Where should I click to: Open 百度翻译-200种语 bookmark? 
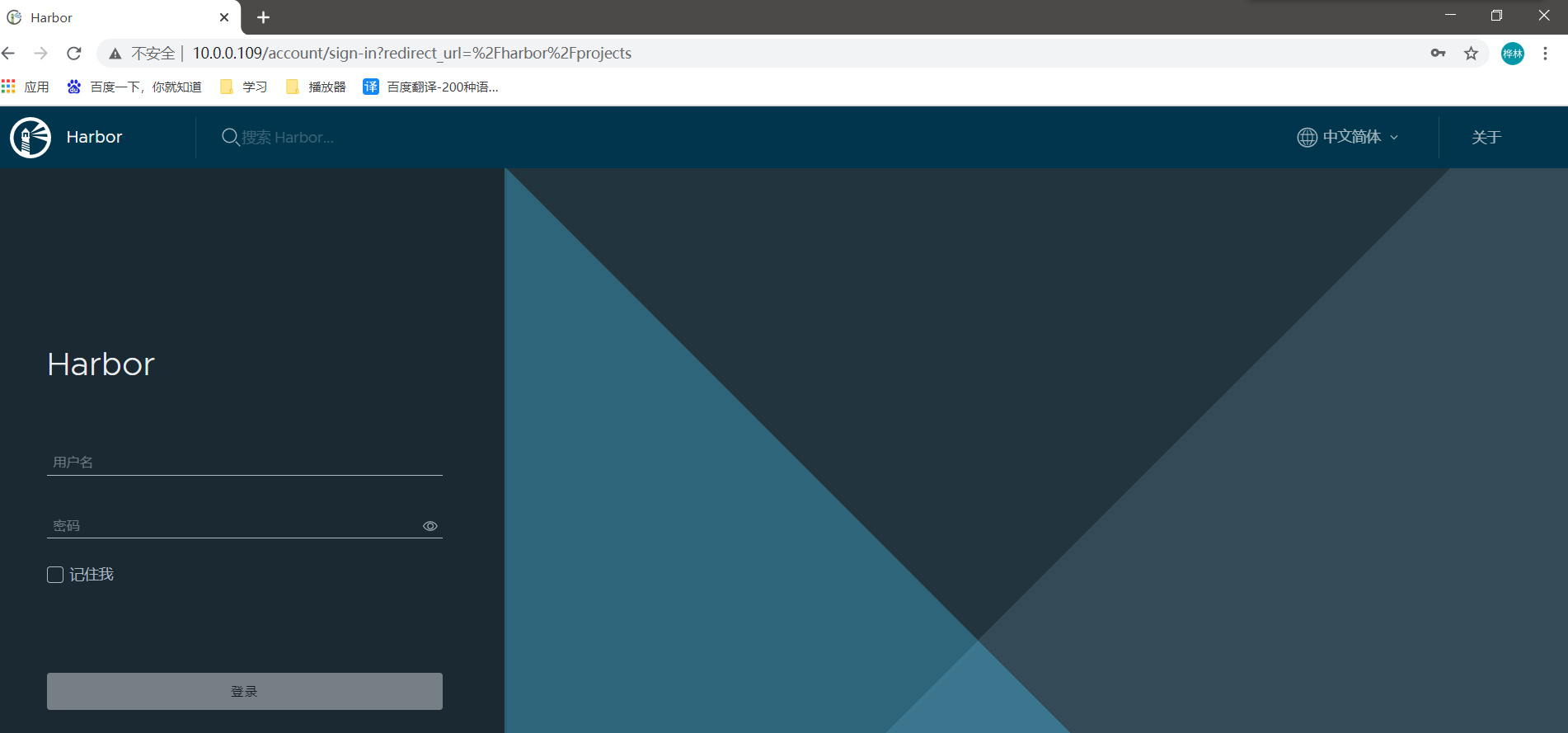[431, 87]
